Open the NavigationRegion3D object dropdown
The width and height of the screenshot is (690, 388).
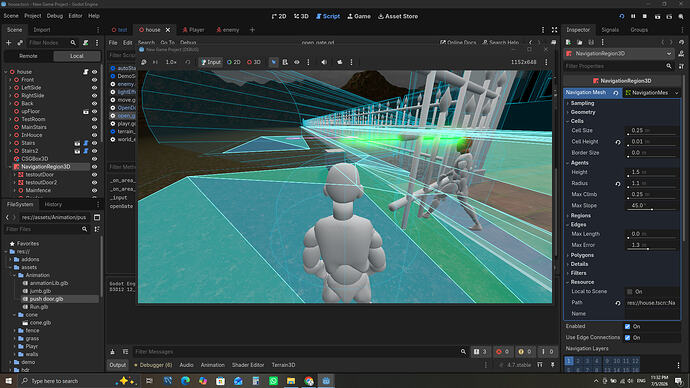[x=668, y=54]
